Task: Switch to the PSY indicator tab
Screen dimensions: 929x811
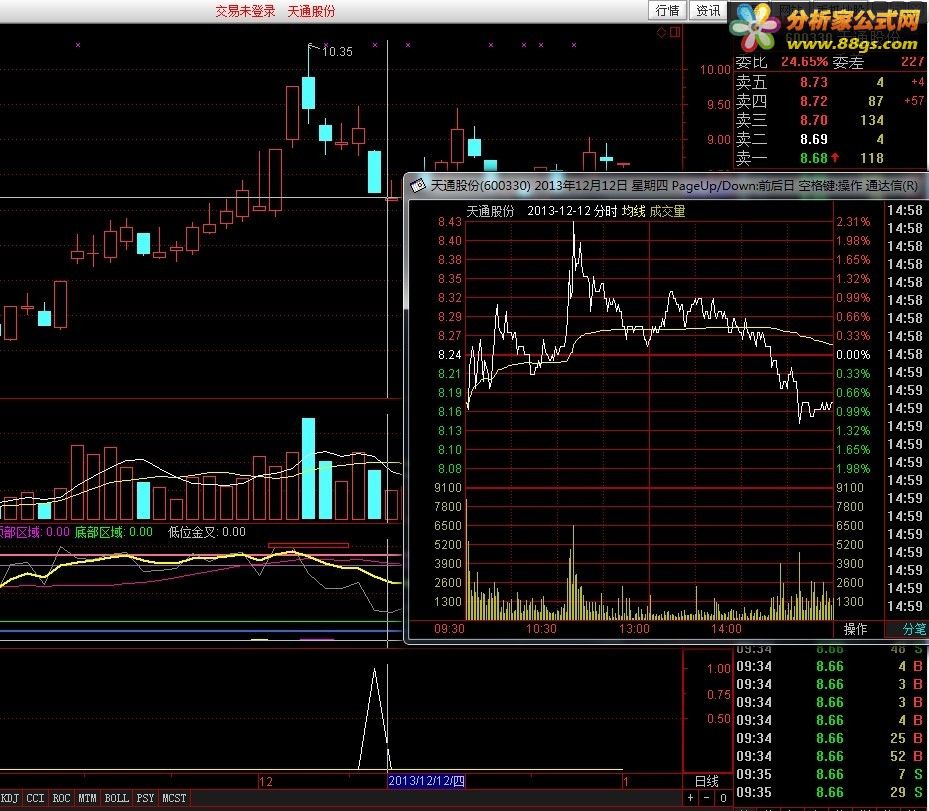Action: coord(145,798)
